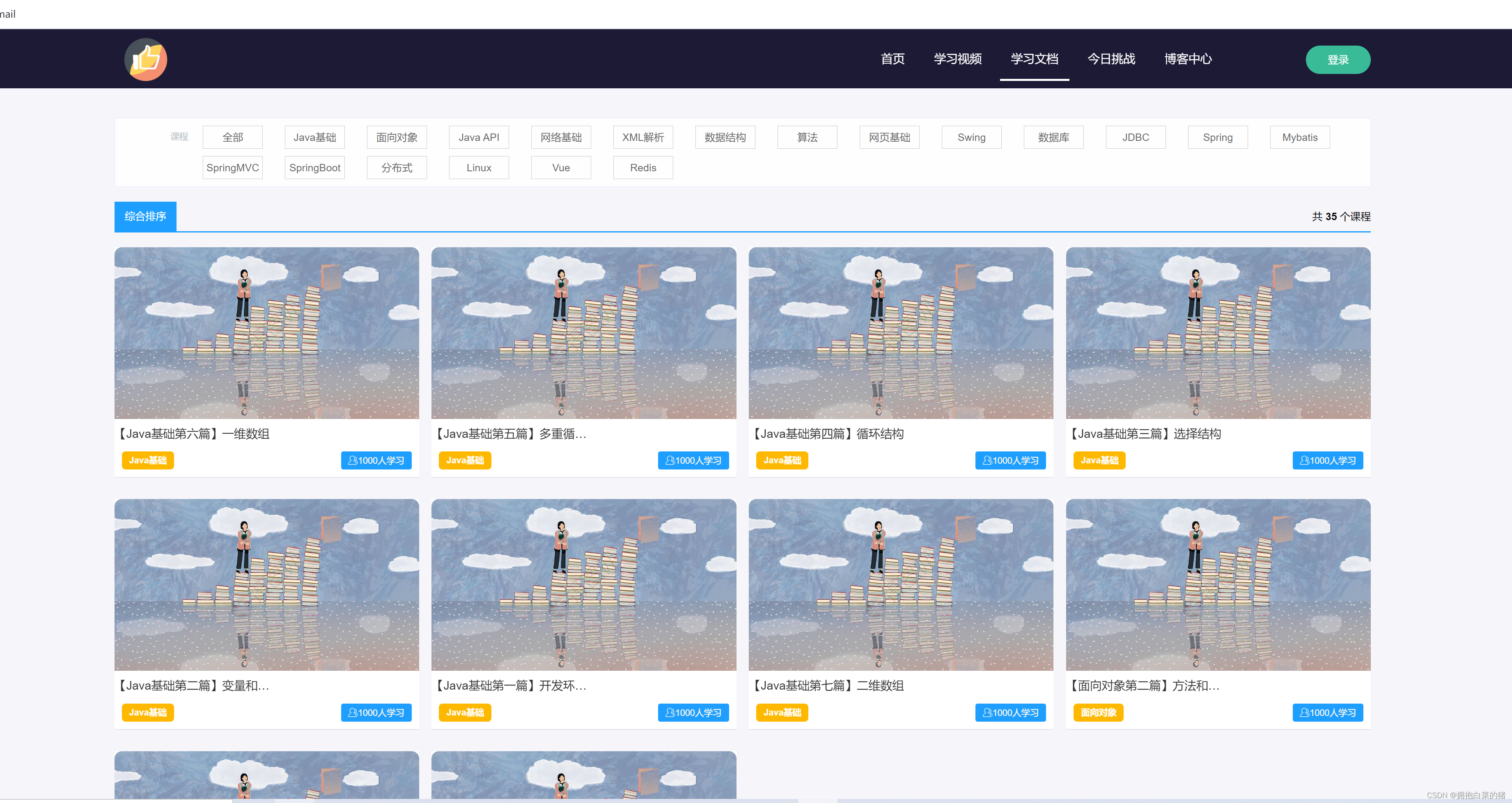Choose the Redis category filter
This screenshot has height=803, width=1512.
coord(643,168)
